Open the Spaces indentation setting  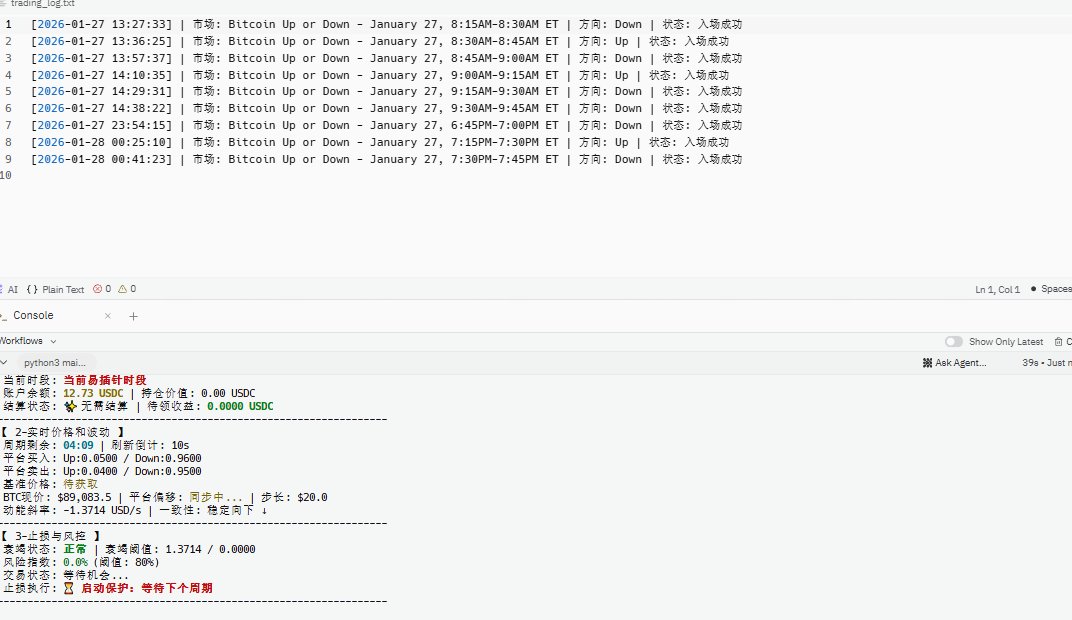pyautogui.click(x=1051, y=289)
